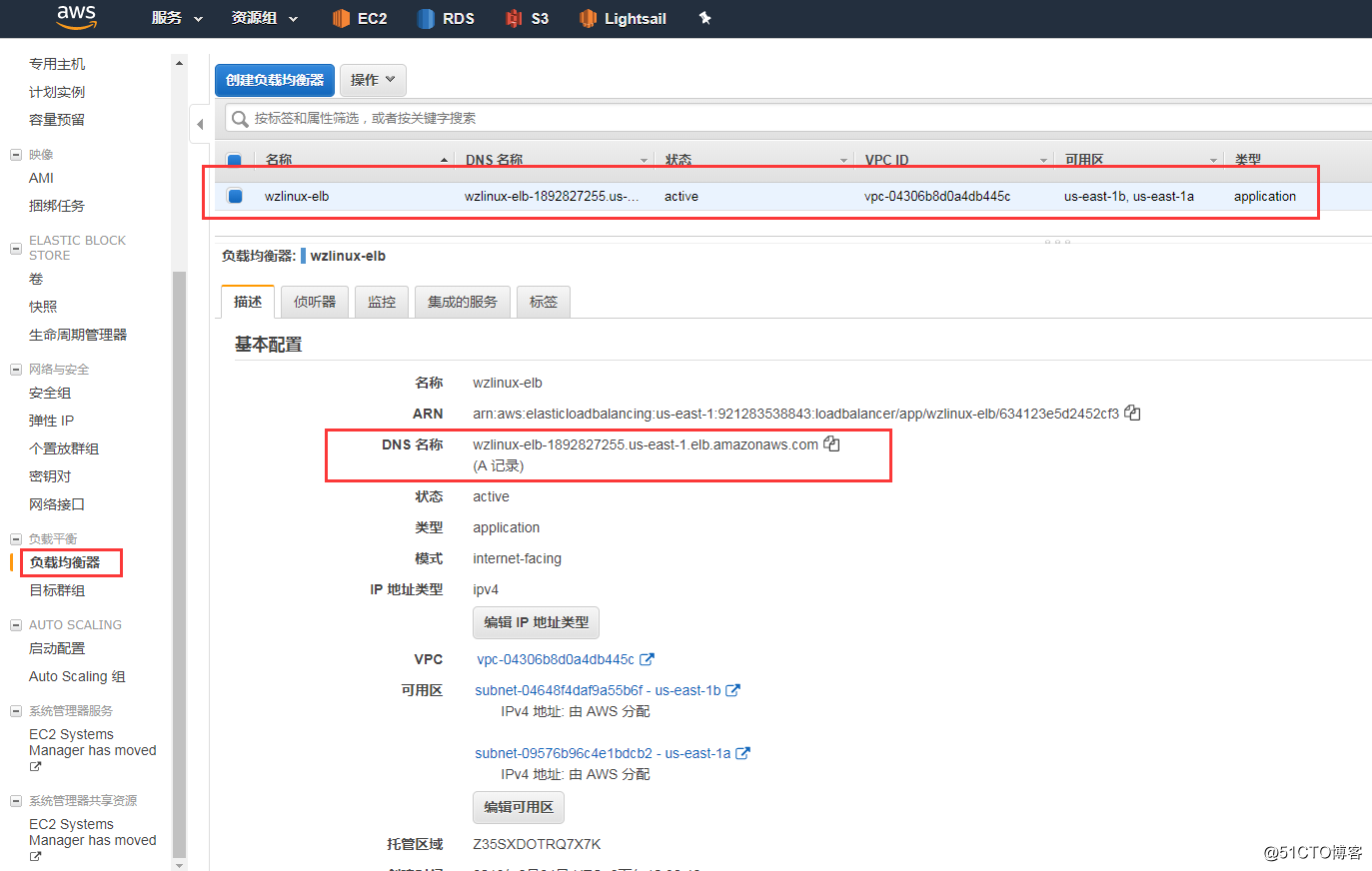Open 安全组 in sidebar

click(50, 393)
